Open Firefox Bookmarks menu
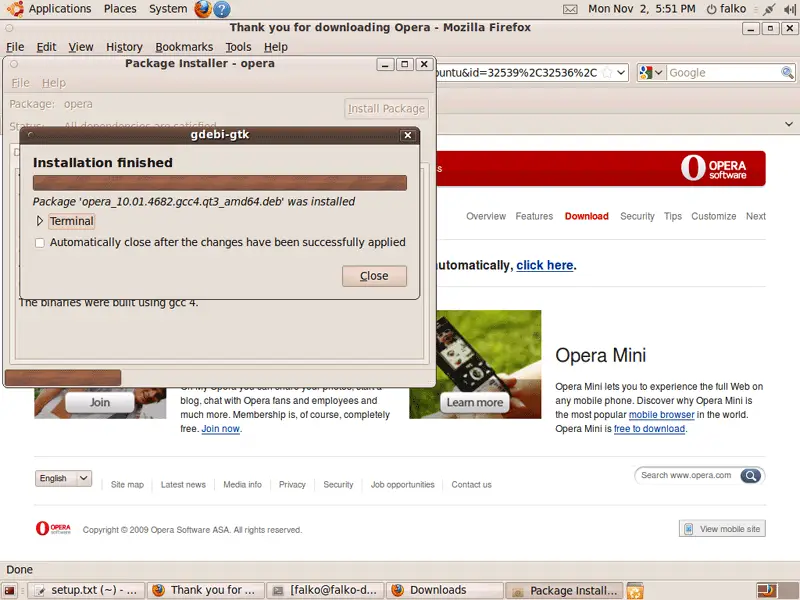This screenshot has width=800, height=600. [184, 47]
